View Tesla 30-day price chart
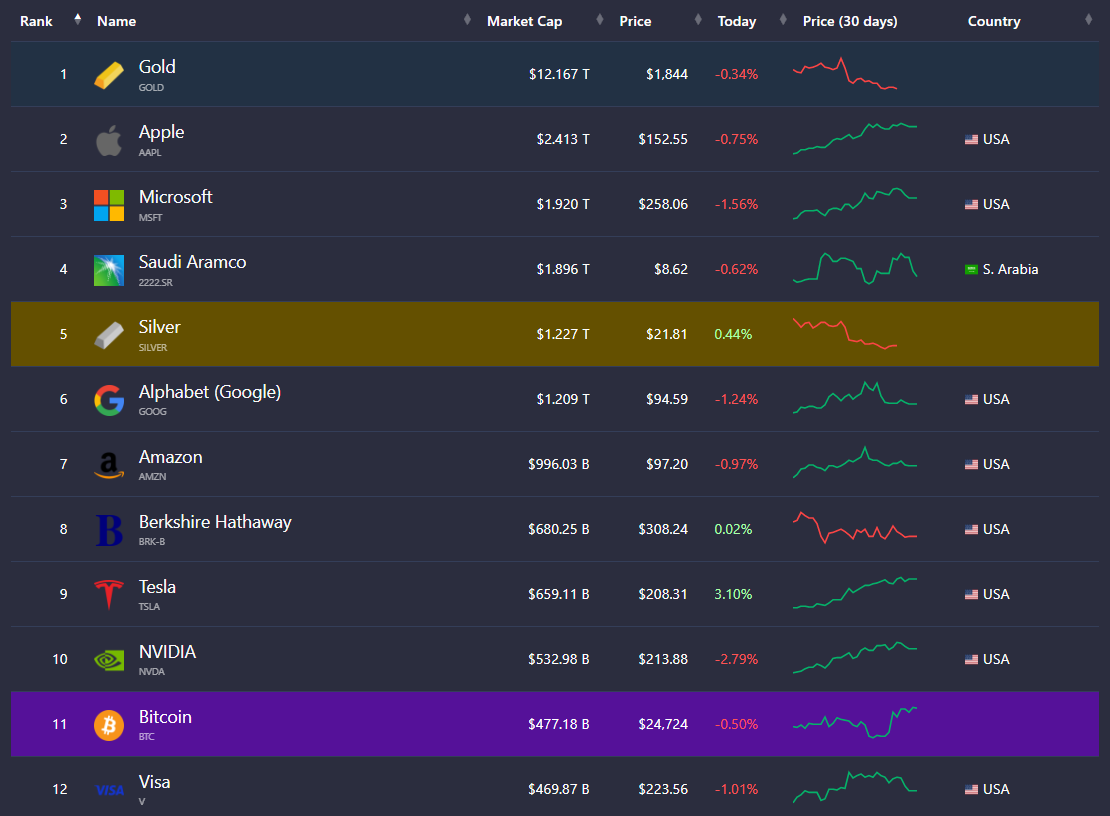 (855, 593)
